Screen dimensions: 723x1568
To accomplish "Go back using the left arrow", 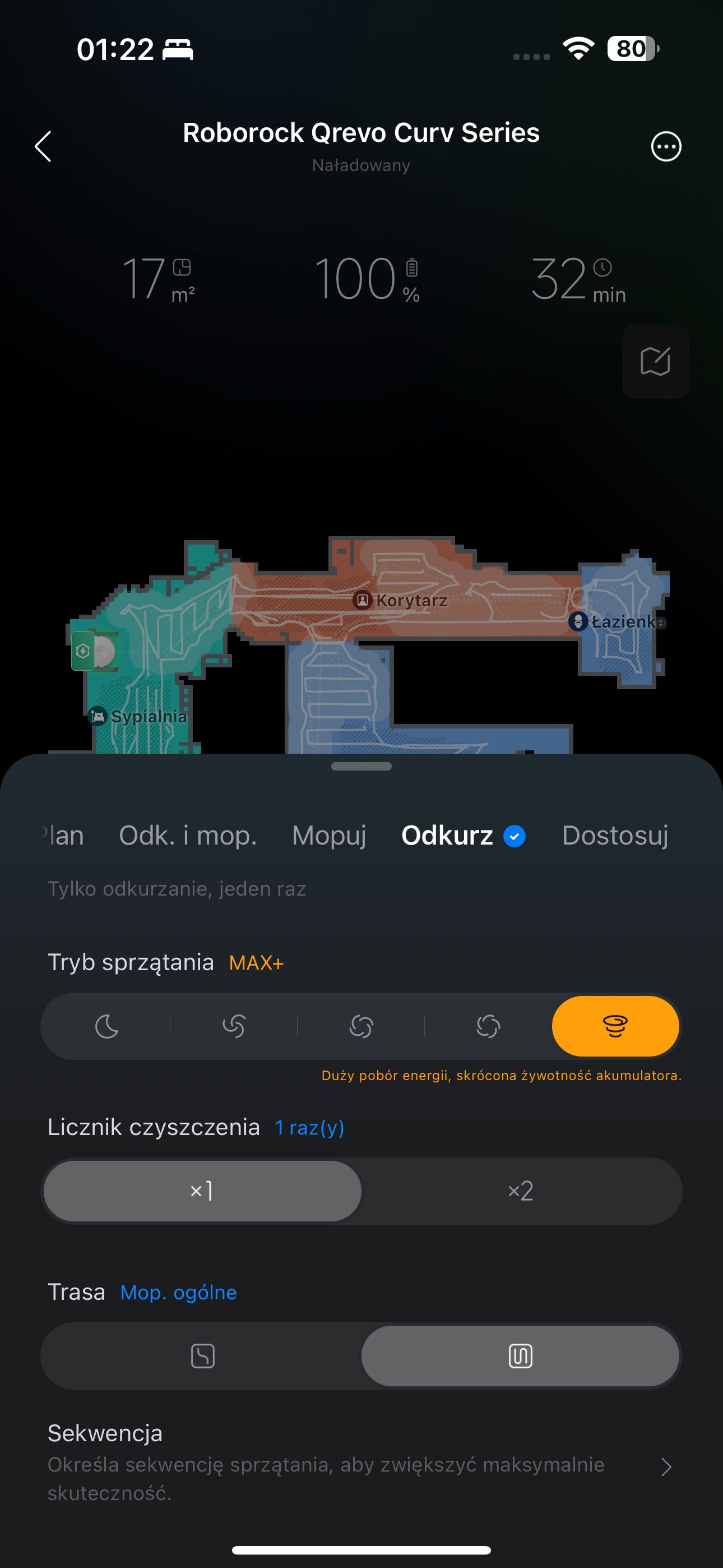I will (43, 146).
